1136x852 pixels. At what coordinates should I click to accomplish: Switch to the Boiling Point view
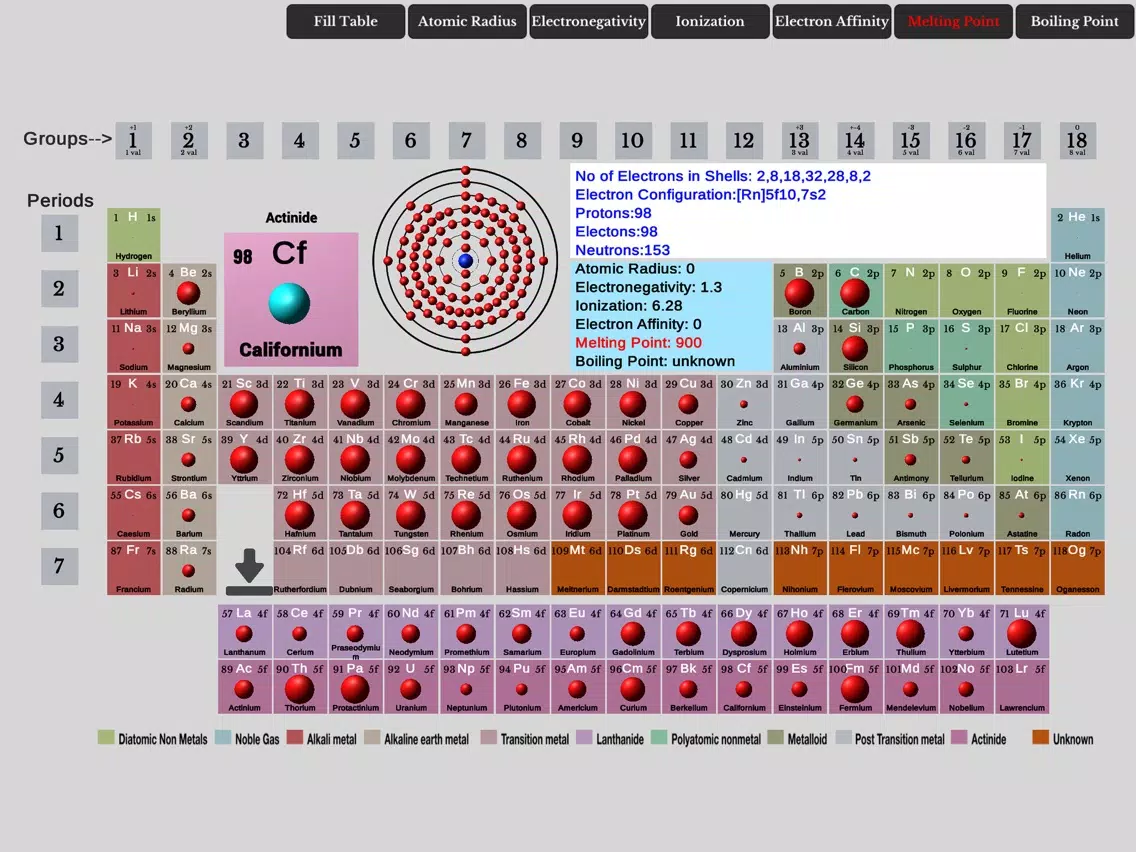coord(1074,21)
